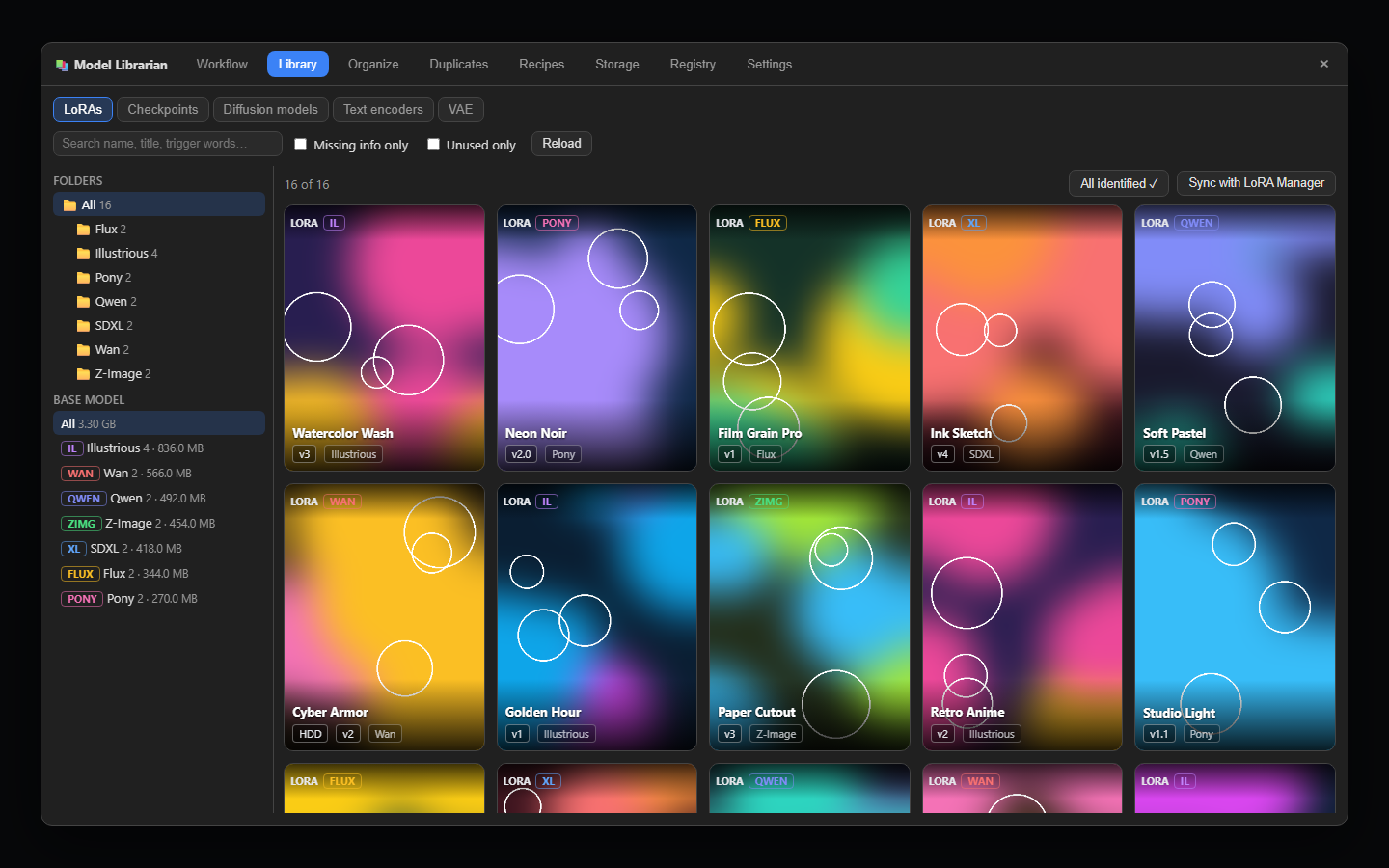Click the Model Librarian logo icon
This screenshot has height=868, width=1389.
(x=62, y=65)
